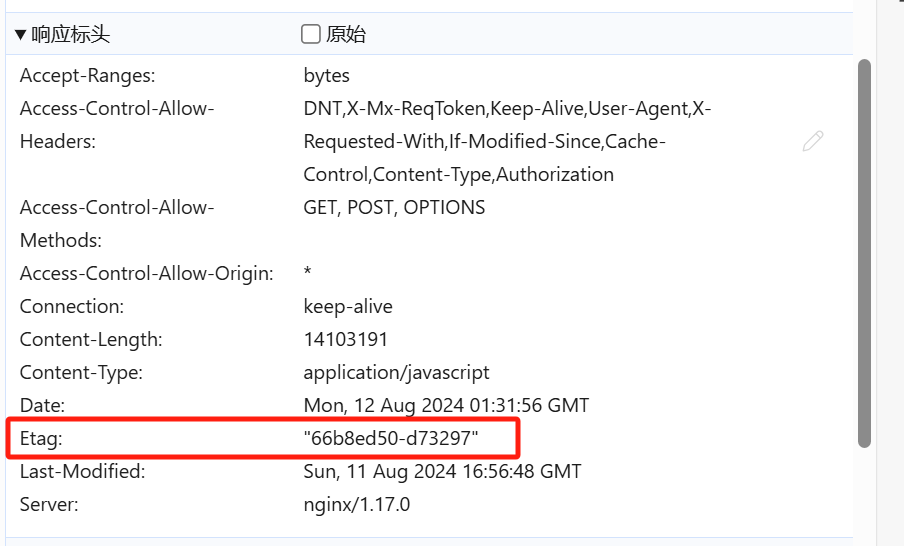904x546 pixels.
Task: Click the 原始 checkbox label text
Action: pos(346,35)
